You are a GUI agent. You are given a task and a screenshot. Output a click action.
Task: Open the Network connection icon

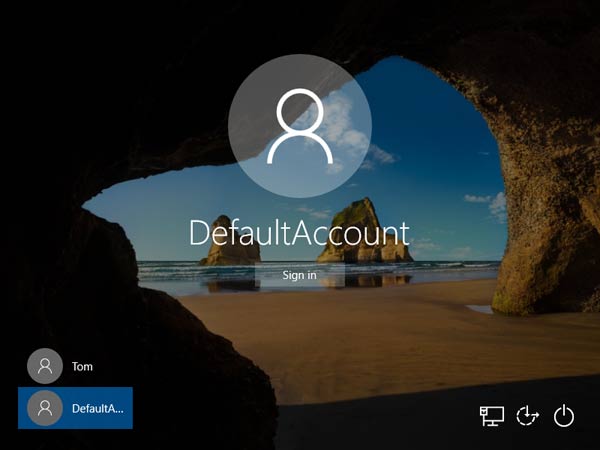point(492,416)
